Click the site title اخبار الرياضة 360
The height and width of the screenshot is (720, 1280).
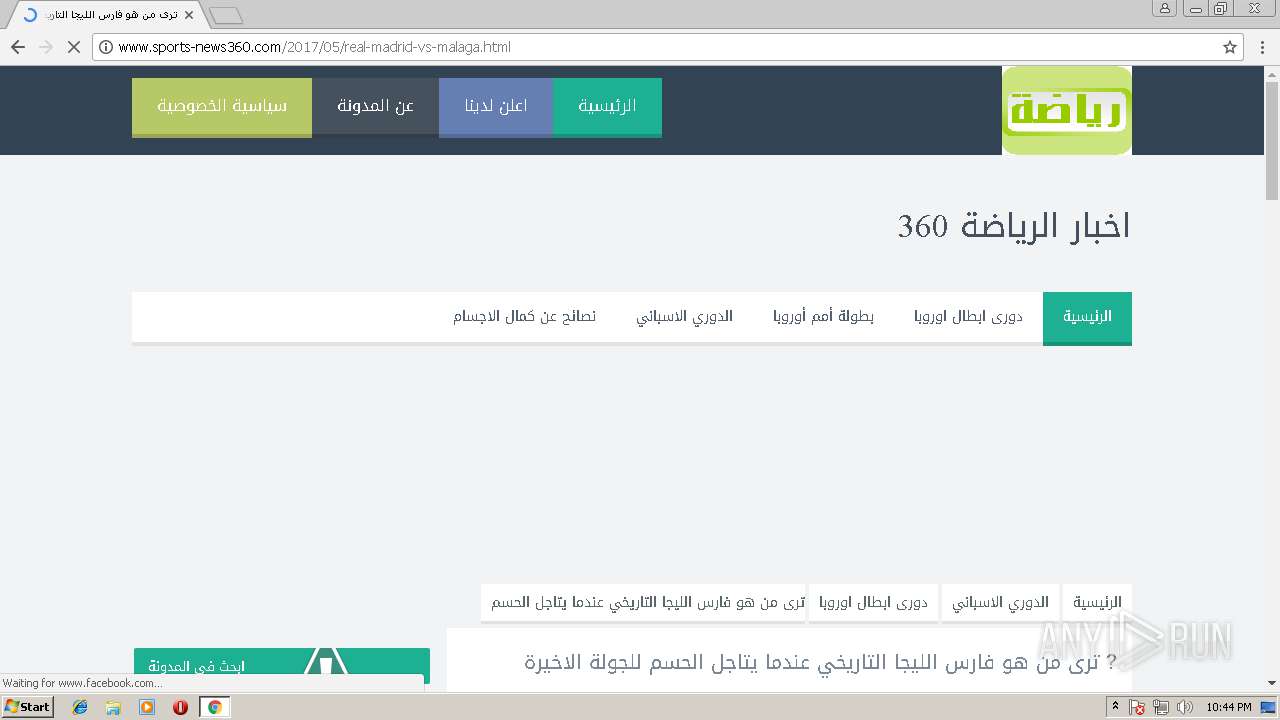[x=1014, y=226]
